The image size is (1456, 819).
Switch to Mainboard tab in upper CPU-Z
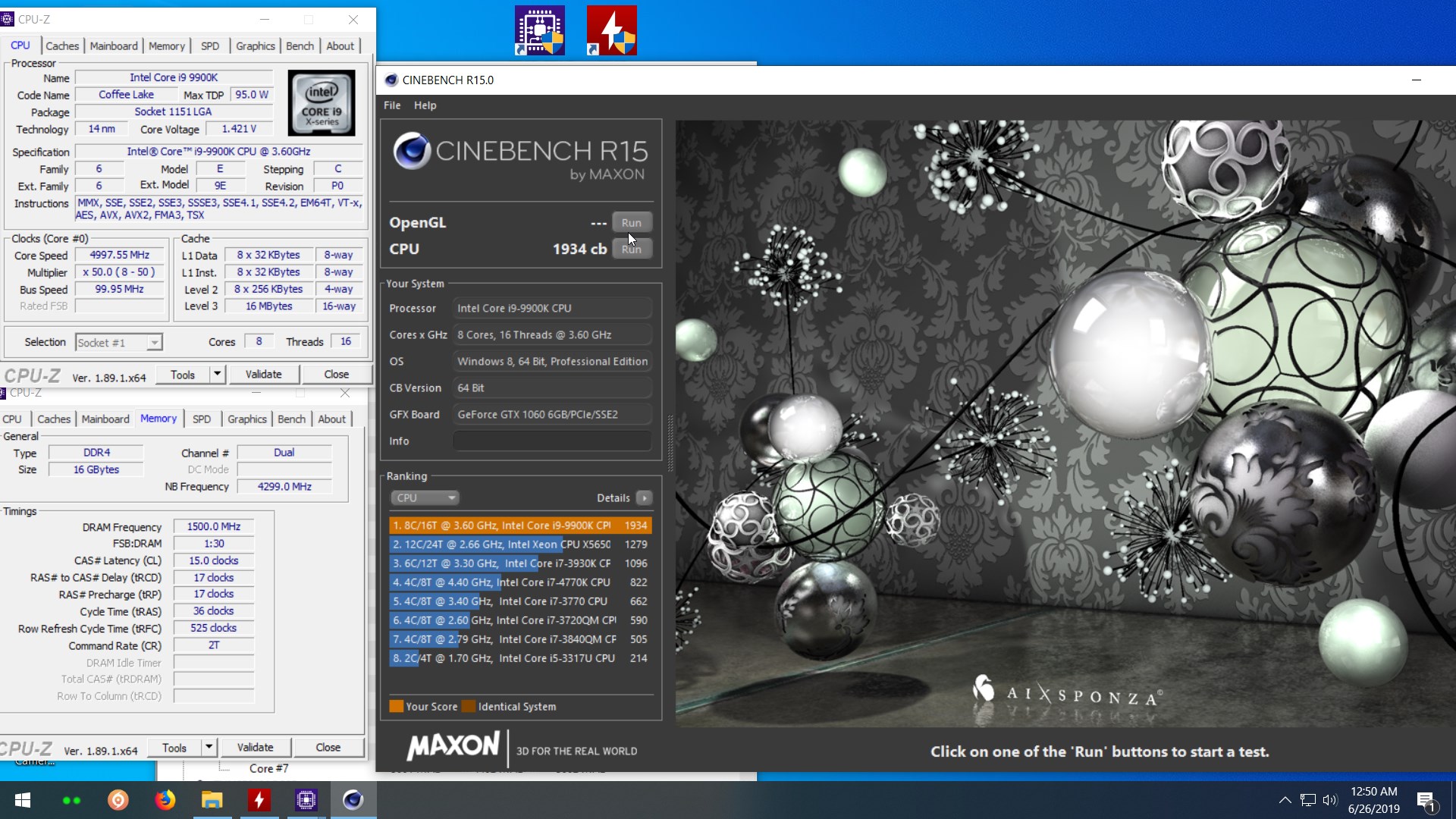coord(114,45)
